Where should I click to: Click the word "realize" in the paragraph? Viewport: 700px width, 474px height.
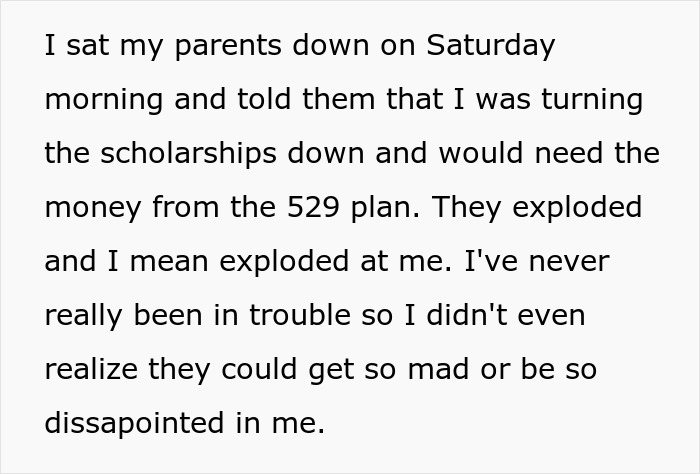93,370
